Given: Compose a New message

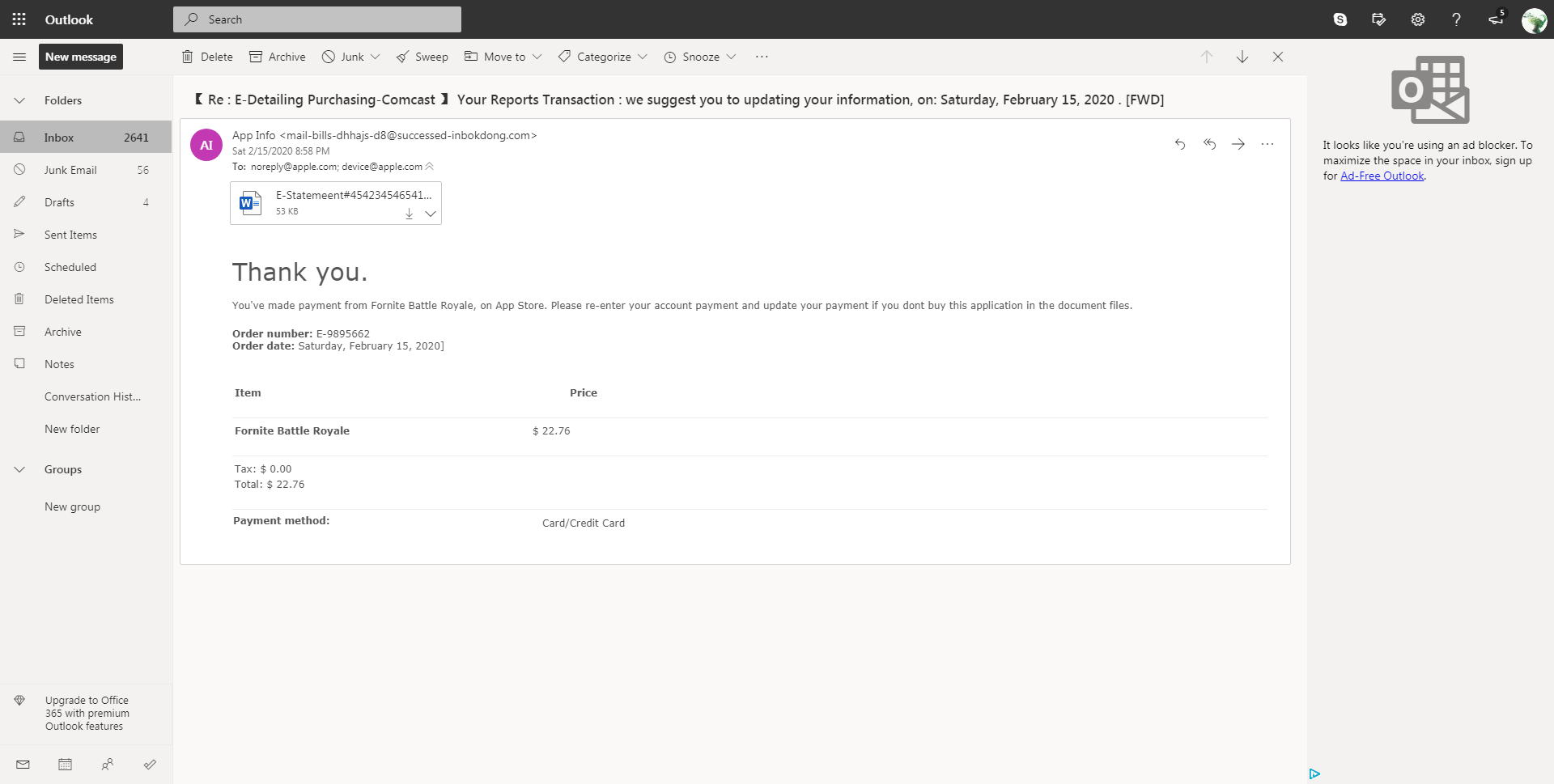Looking at the screenshot, I should [81, 57].
